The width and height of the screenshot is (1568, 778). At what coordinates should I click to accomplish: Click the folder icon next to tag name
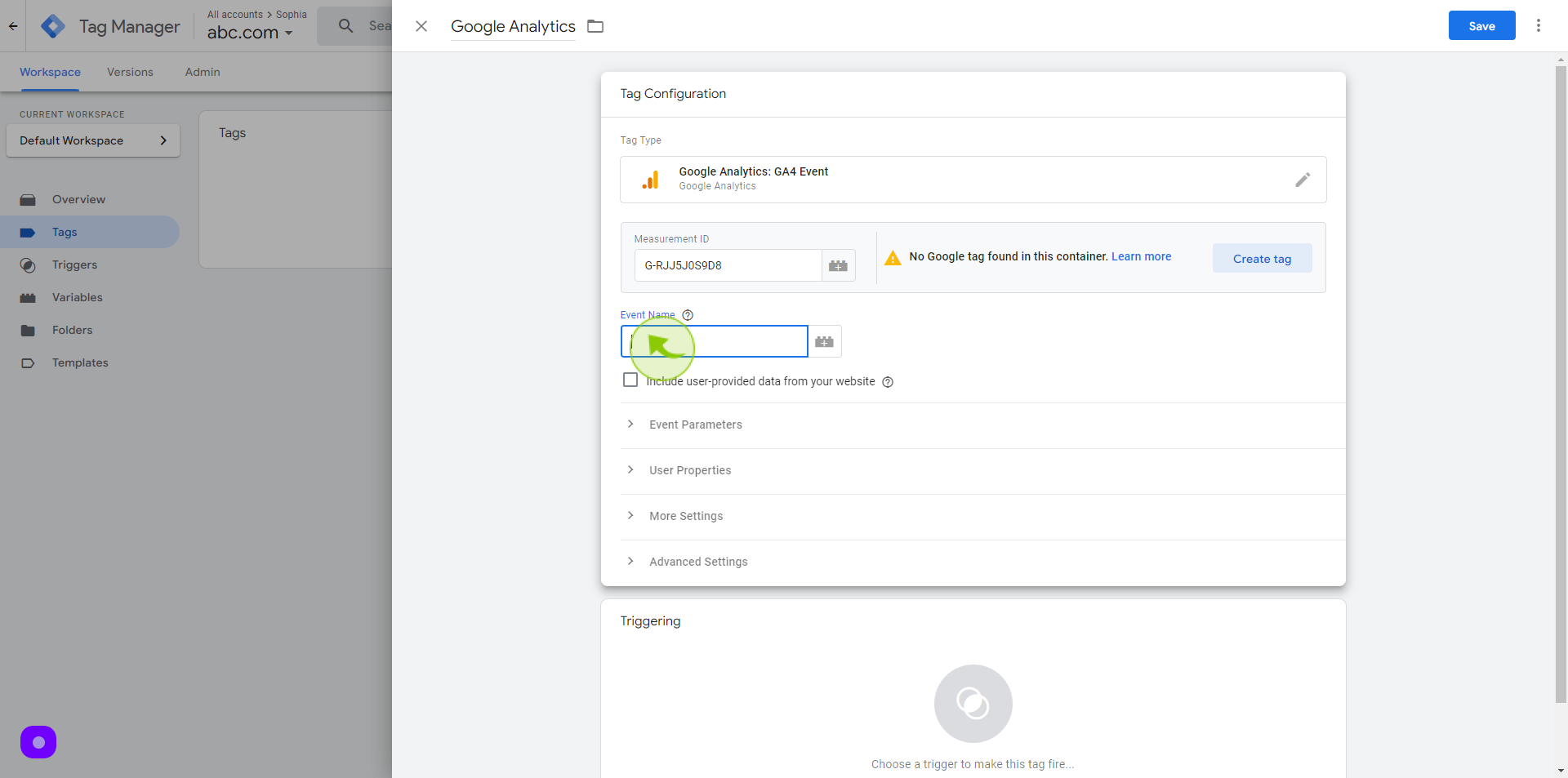[595, 26]
